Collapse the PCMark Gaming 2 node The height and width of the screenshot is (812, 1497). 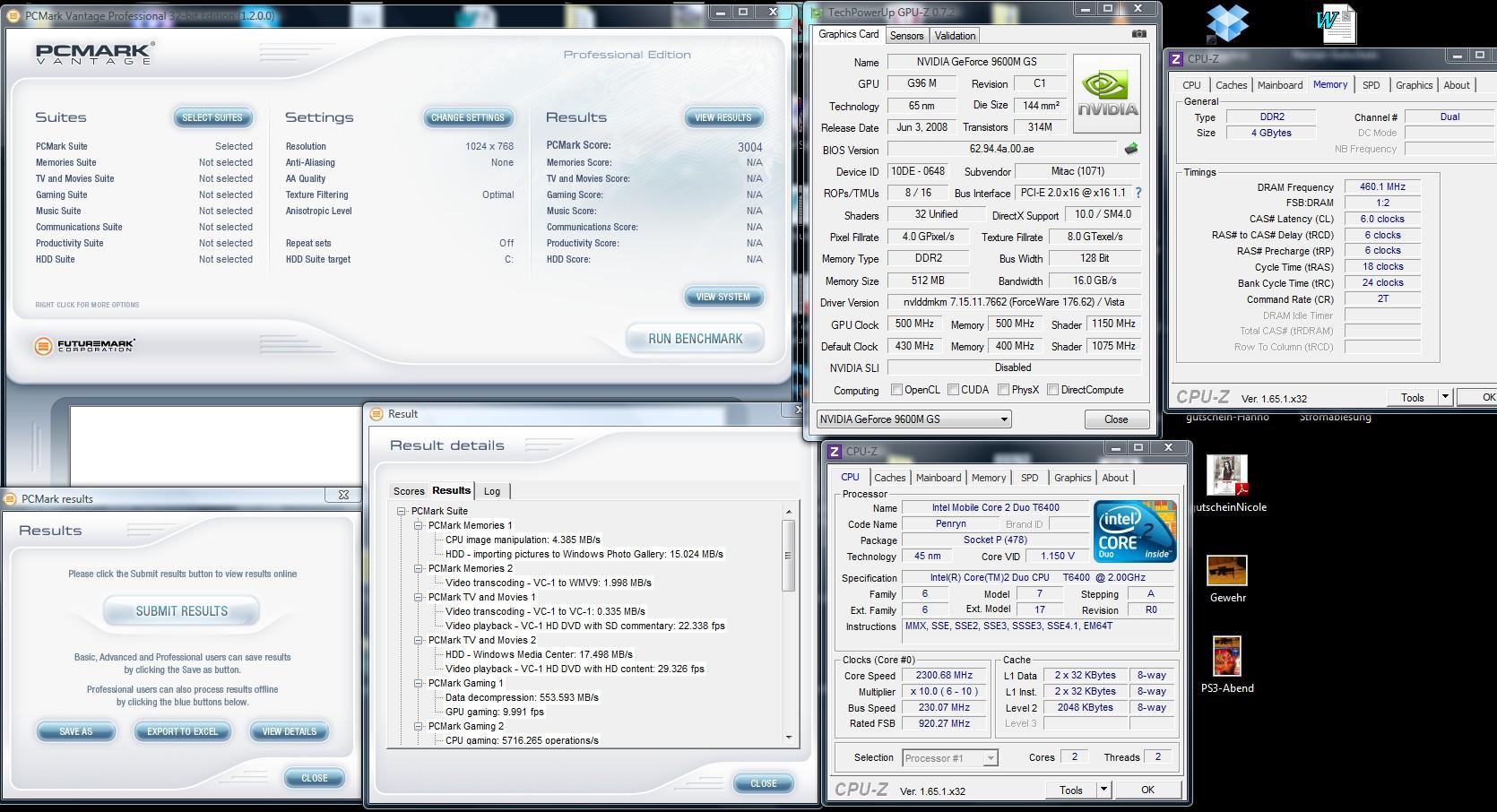(418, 726)
